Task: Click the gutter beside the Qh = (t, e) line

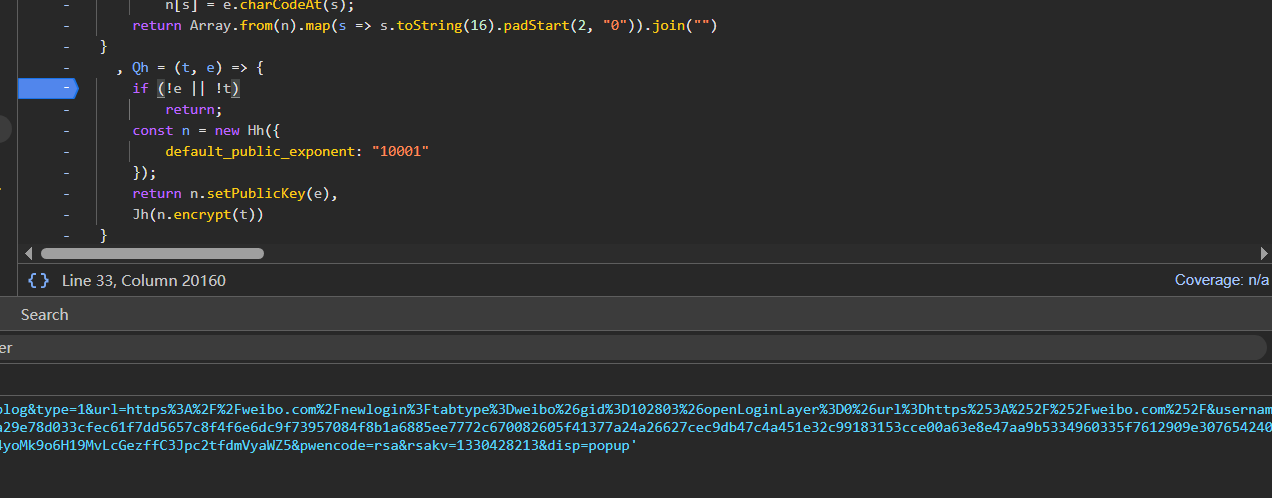Action: click(x=66, y=68)
